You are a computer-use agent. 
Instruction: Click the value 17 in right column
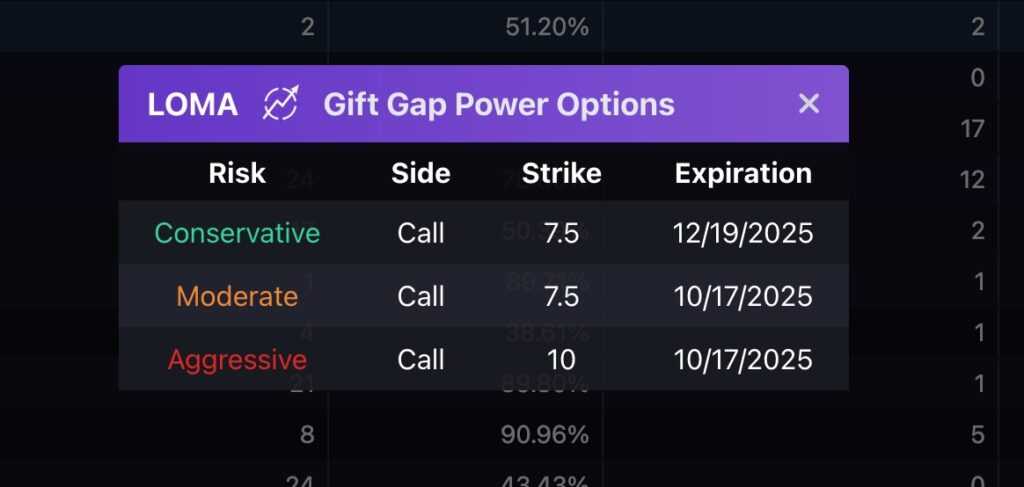pyautogui.click(x=972, y=129)
